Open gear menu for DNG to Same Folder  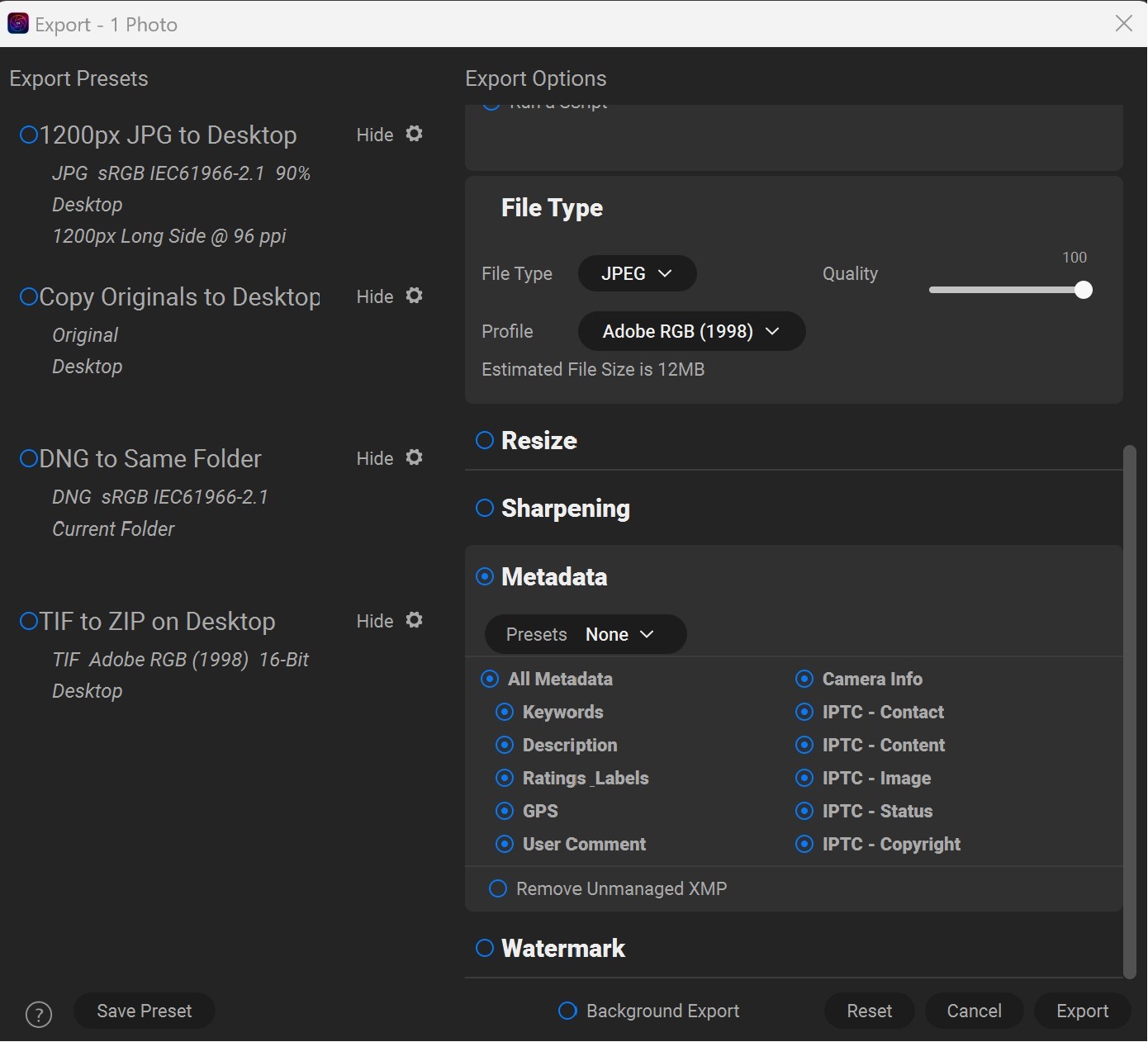pyautogui.click(x=415, y=457)
